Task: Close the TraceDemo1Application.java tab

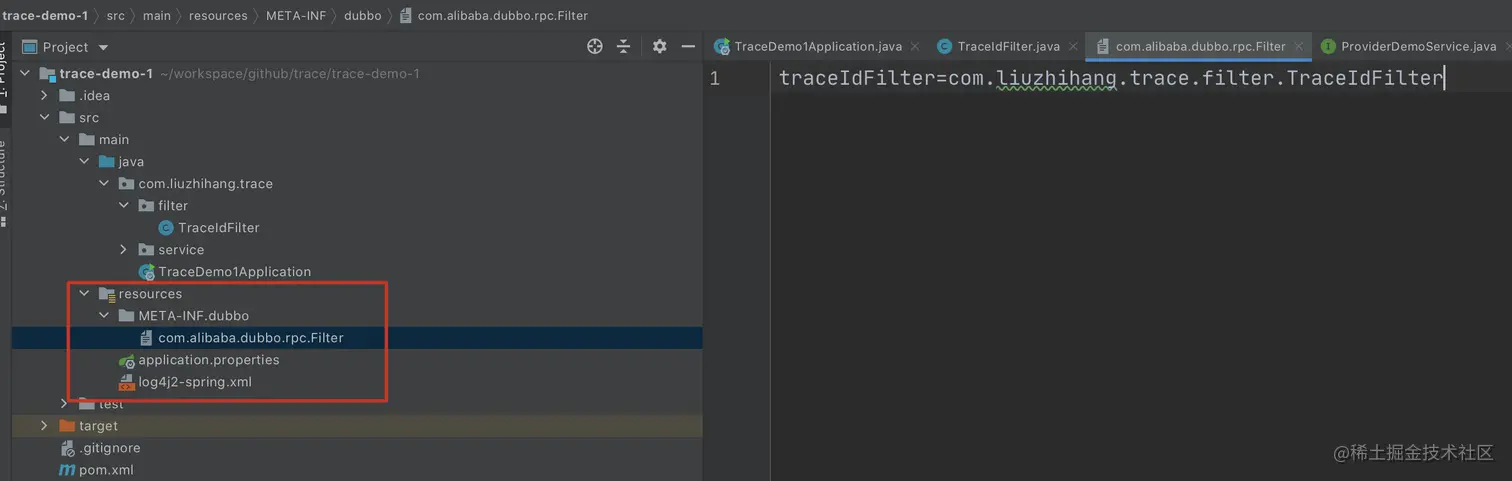Action: [x=915, y=47]
